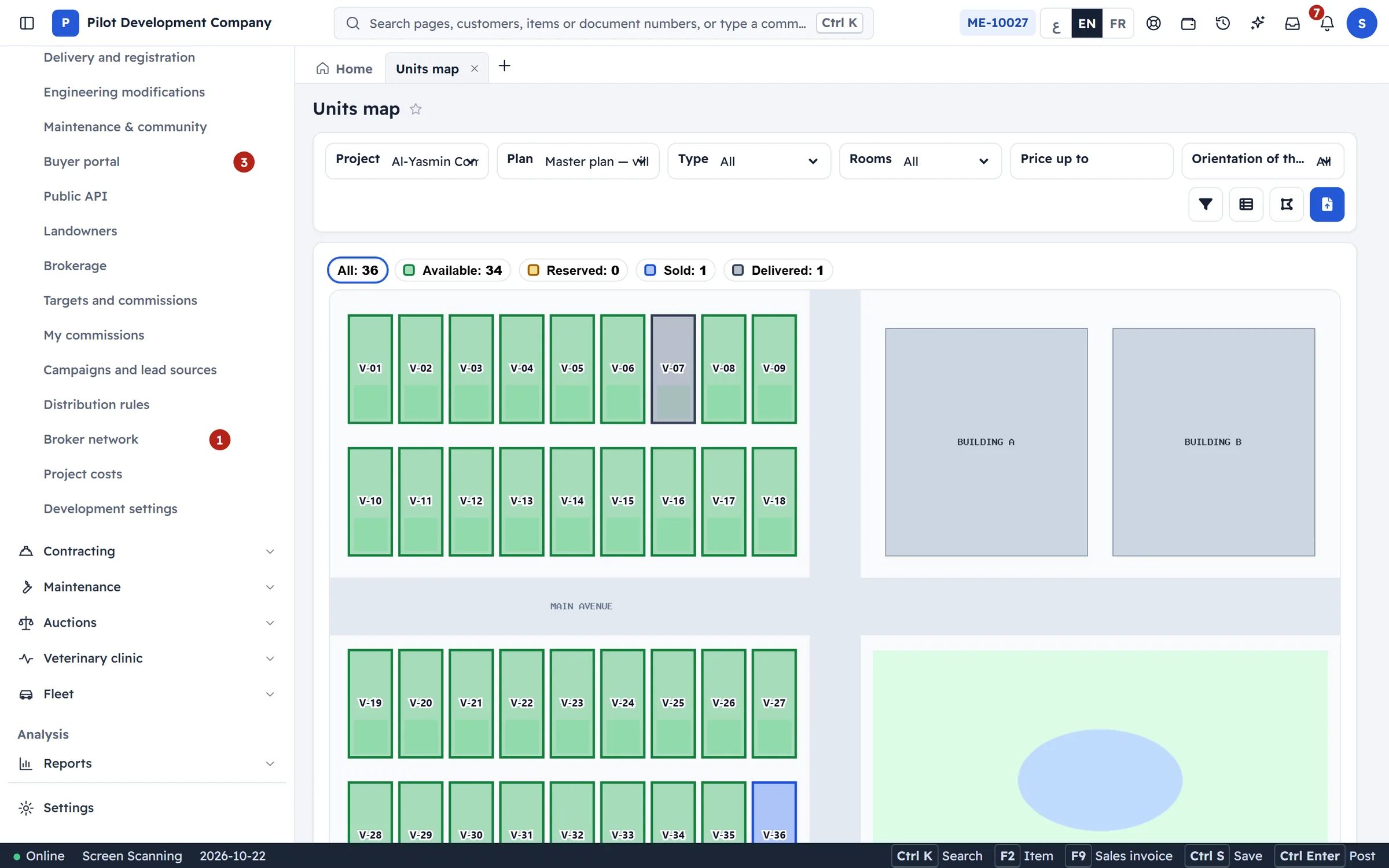1389x868 pixels.
Task: Expand the Contracting section
Action: click(147, 551)
